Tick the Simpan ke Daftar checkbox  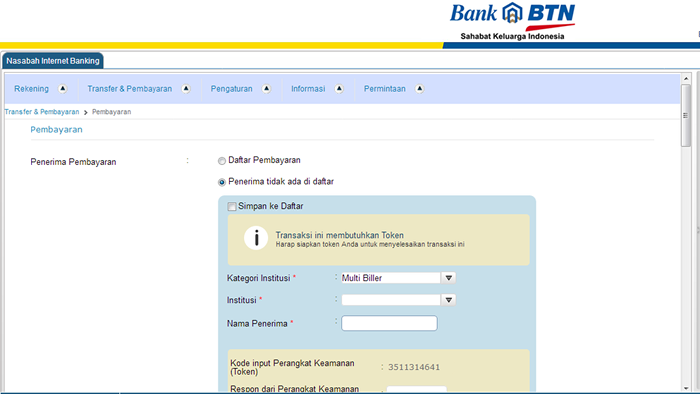click(x=232, y=206)
